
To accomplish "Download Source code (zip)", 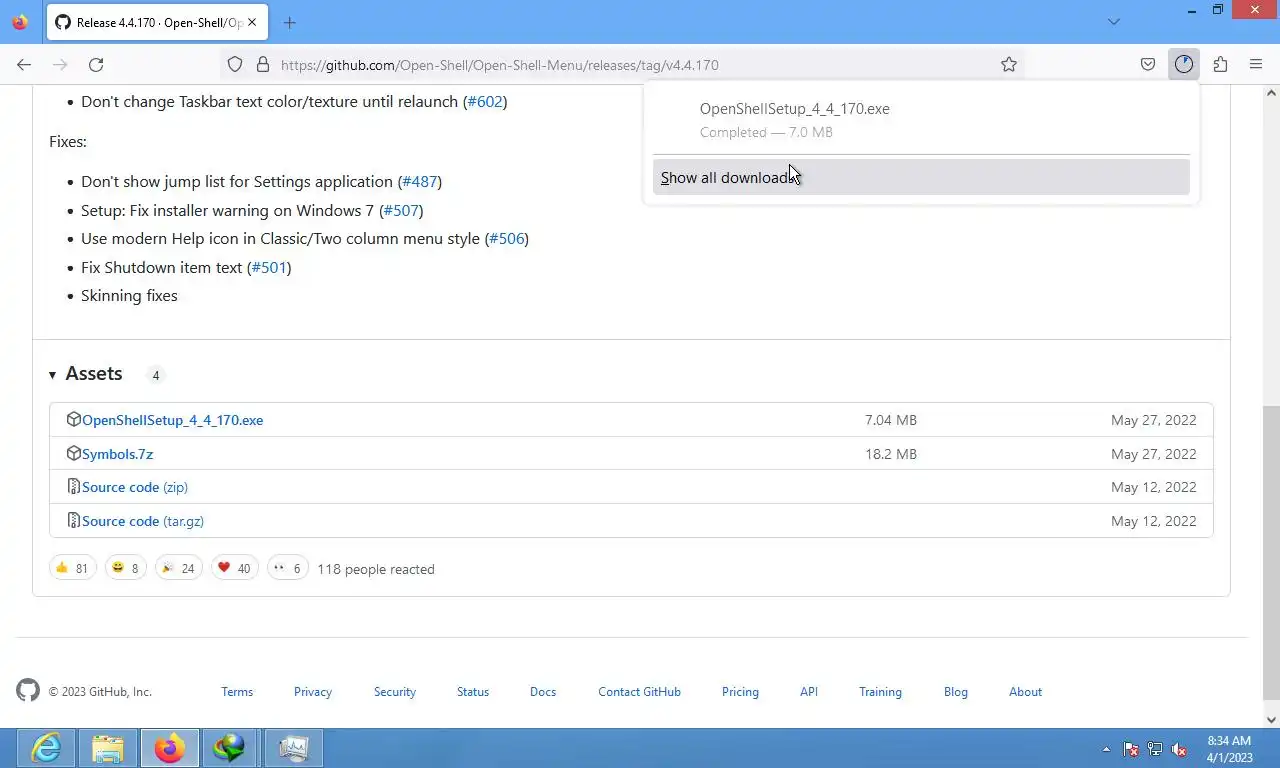I will [x=135, y=487].
